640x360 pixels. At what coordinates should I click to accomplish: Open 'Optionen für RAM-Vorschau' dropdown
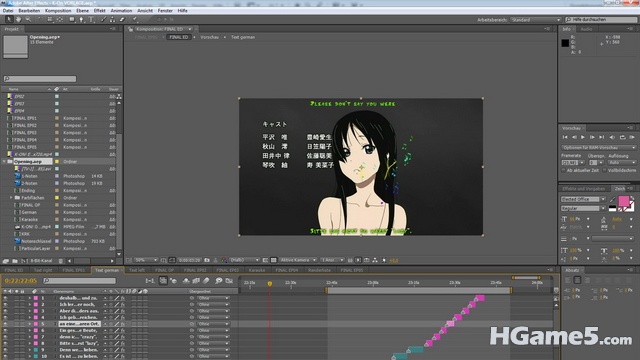598,147
